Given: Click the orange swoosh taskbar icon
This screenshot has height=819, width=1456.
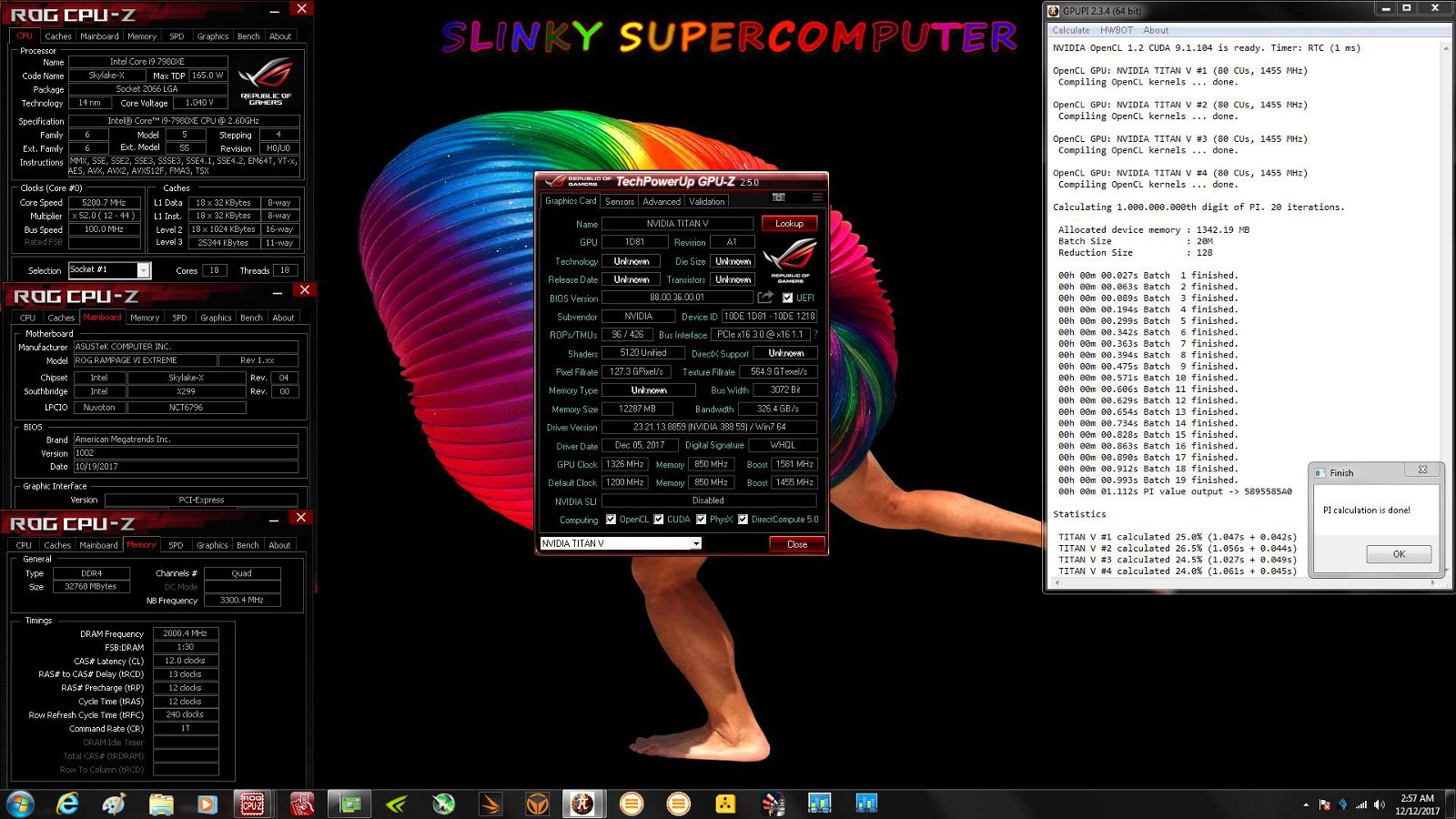Looking at the screenshot, I should (490, 804).
